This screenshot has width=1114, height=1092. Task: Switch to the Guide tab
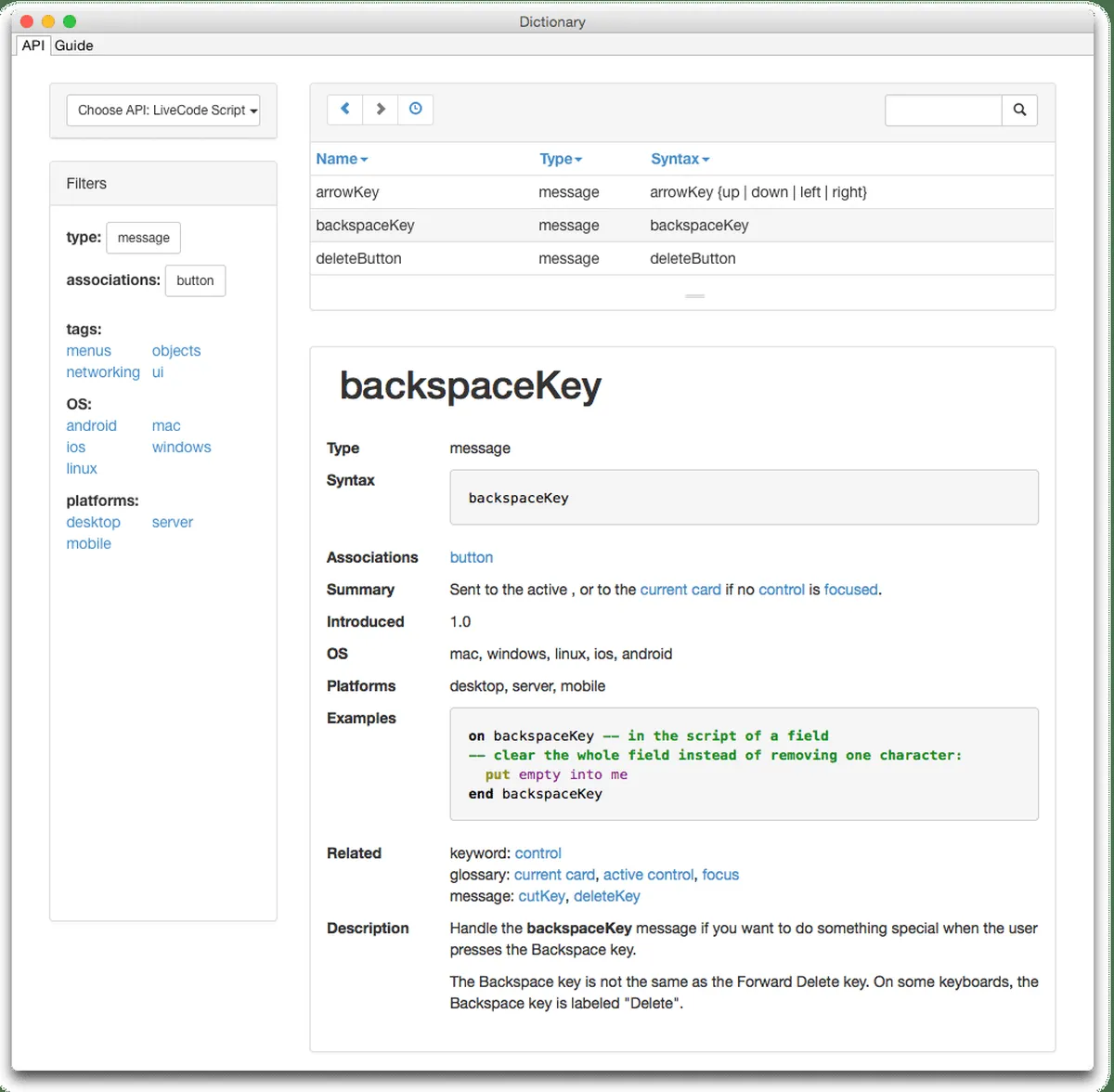tap(73, 45)
